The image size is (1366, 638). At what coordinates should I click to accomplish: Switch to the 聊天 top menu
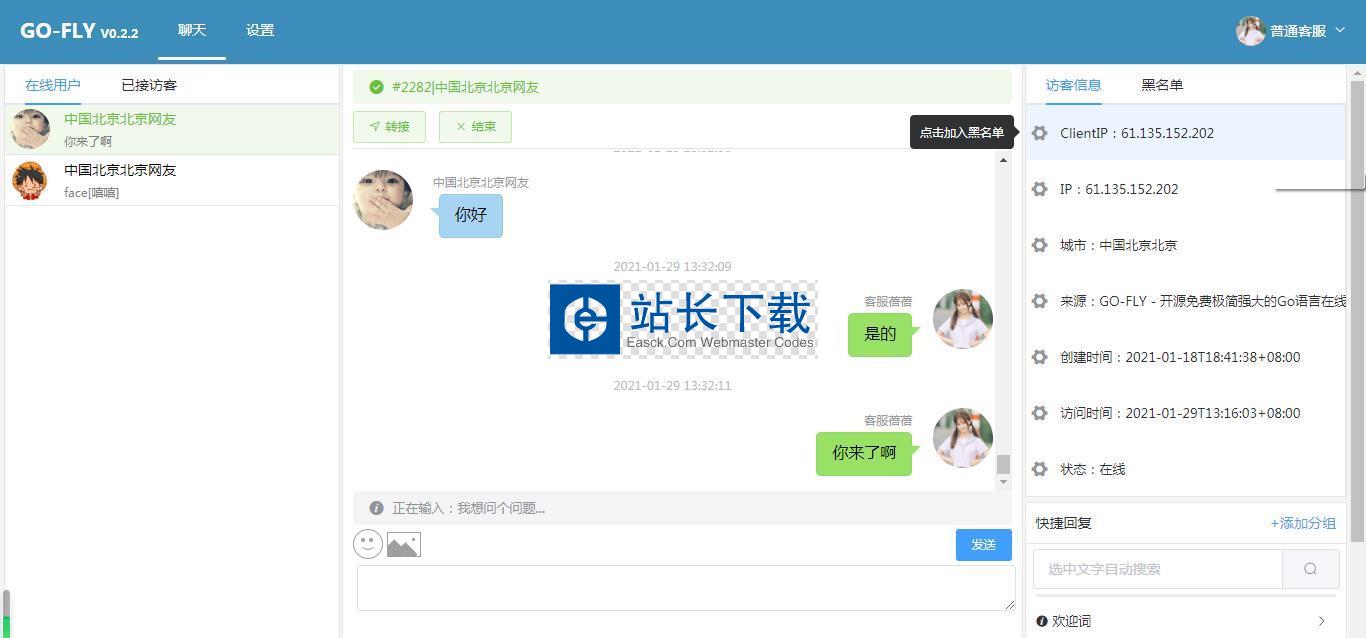pos(192,30)
